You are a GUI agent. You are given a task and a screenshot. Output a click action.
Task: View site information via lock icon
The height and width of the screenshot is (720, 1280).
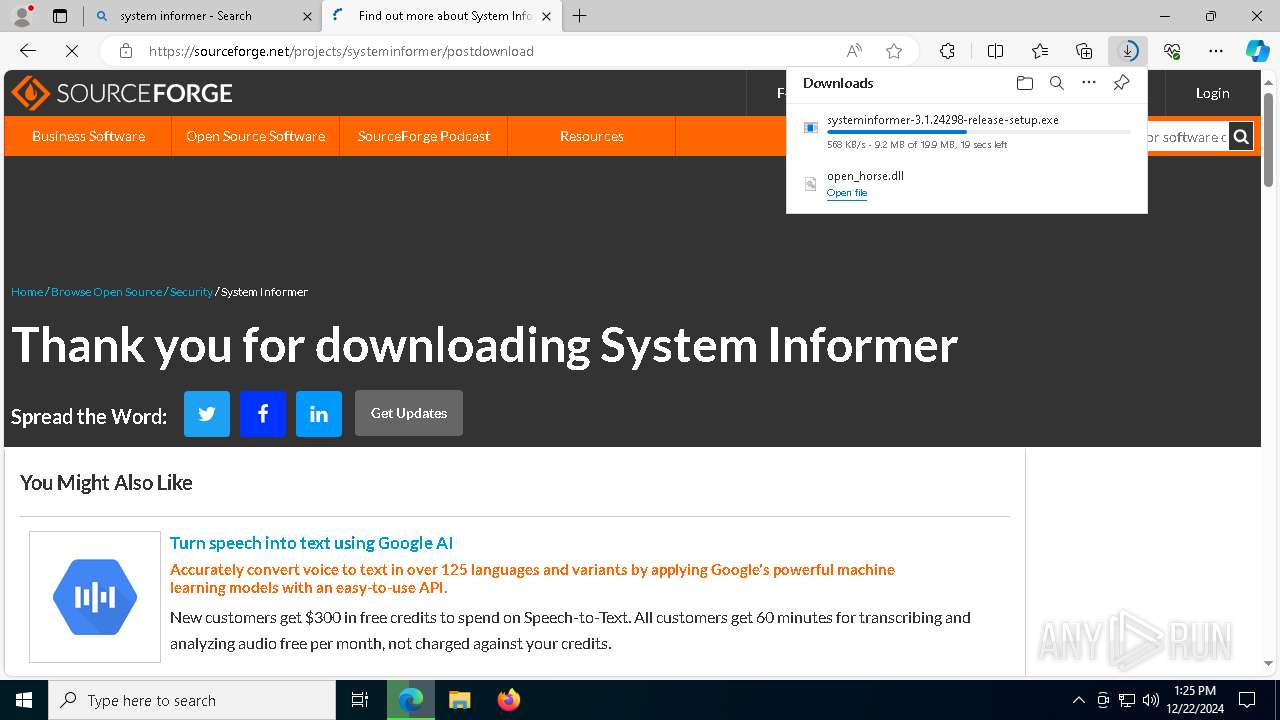point(126,51)
